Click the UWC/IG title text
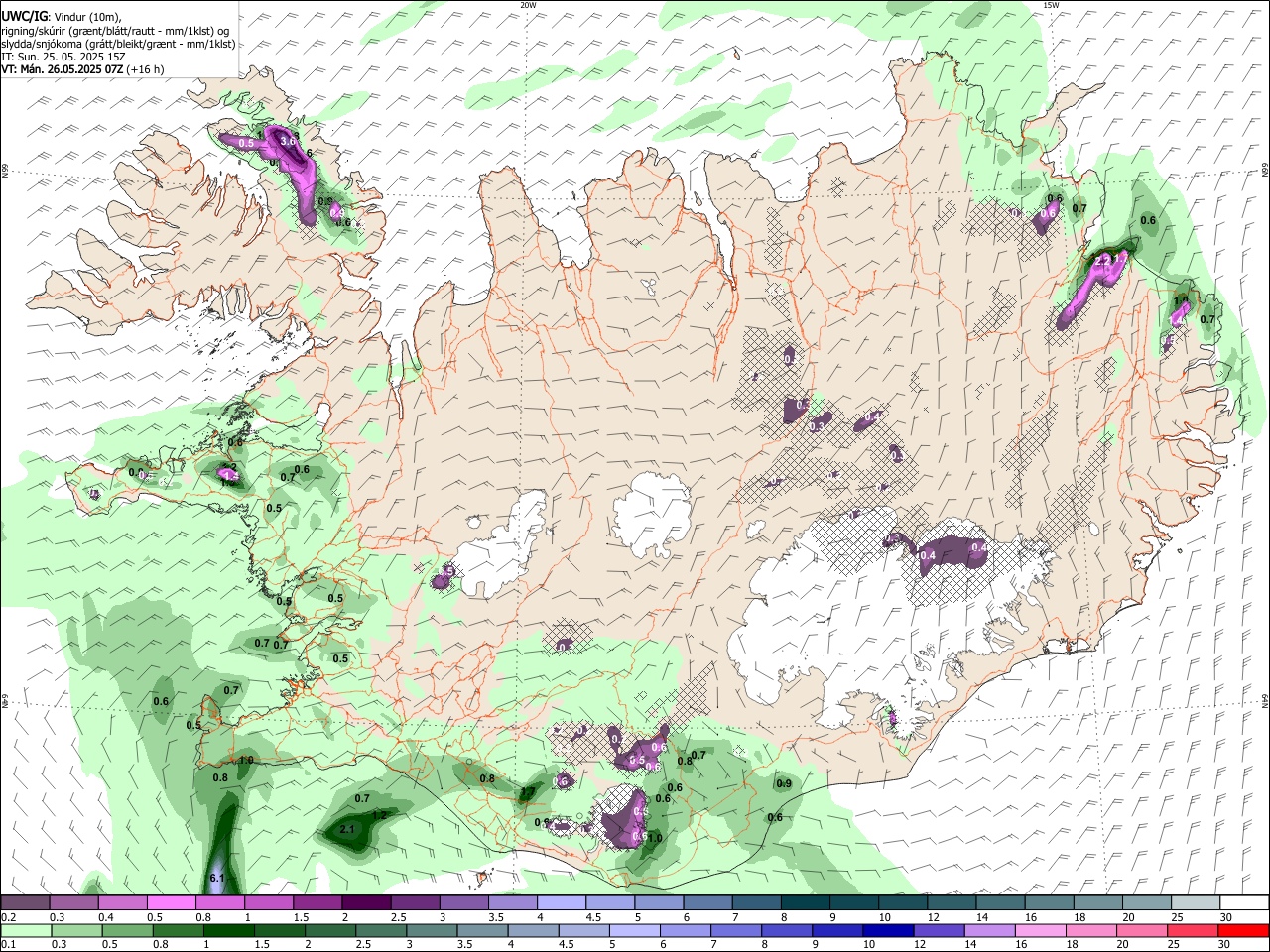This screenshot has height=952, width=1270. [x=24, y=16]
